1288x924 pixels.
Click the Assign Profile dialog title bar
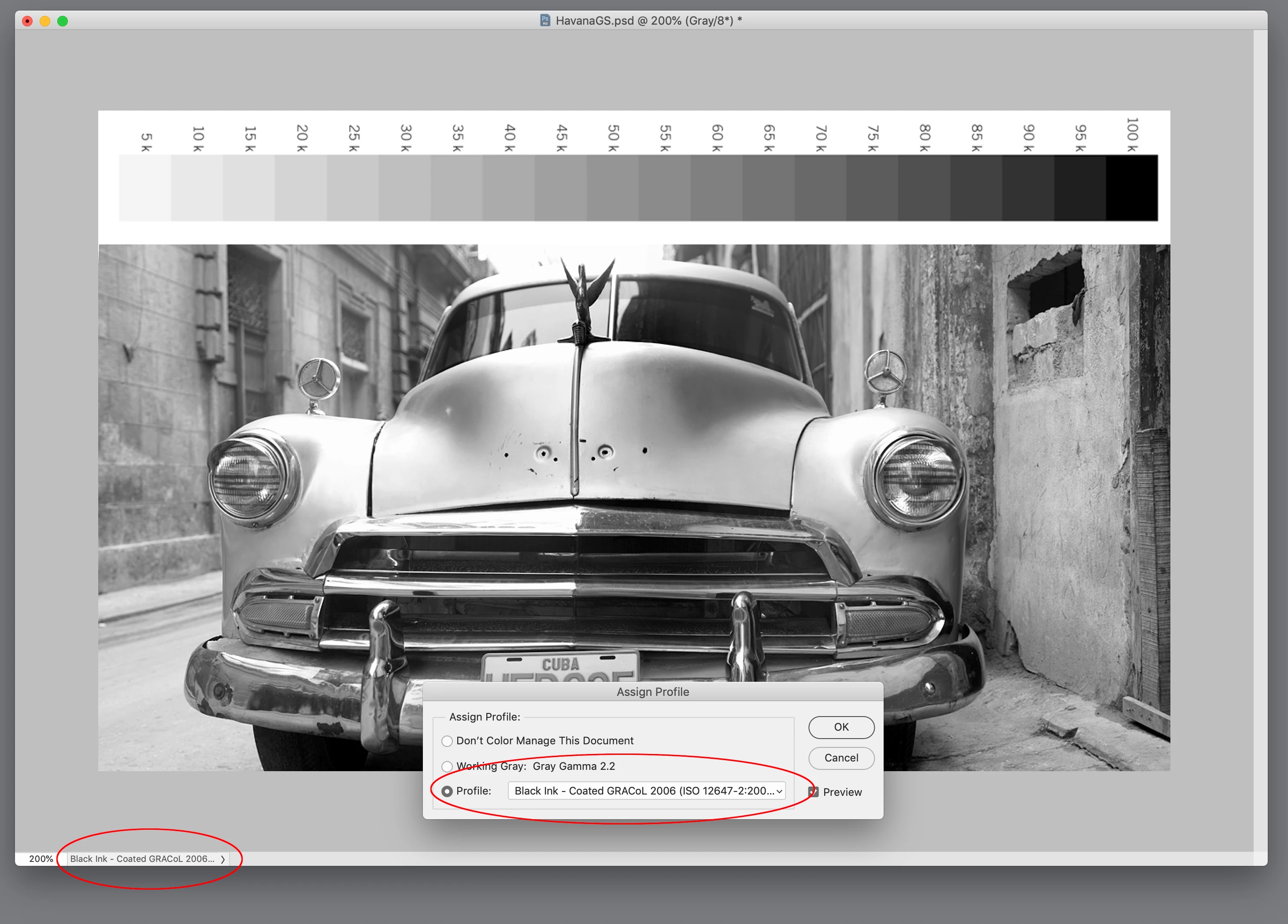point(652,692)
